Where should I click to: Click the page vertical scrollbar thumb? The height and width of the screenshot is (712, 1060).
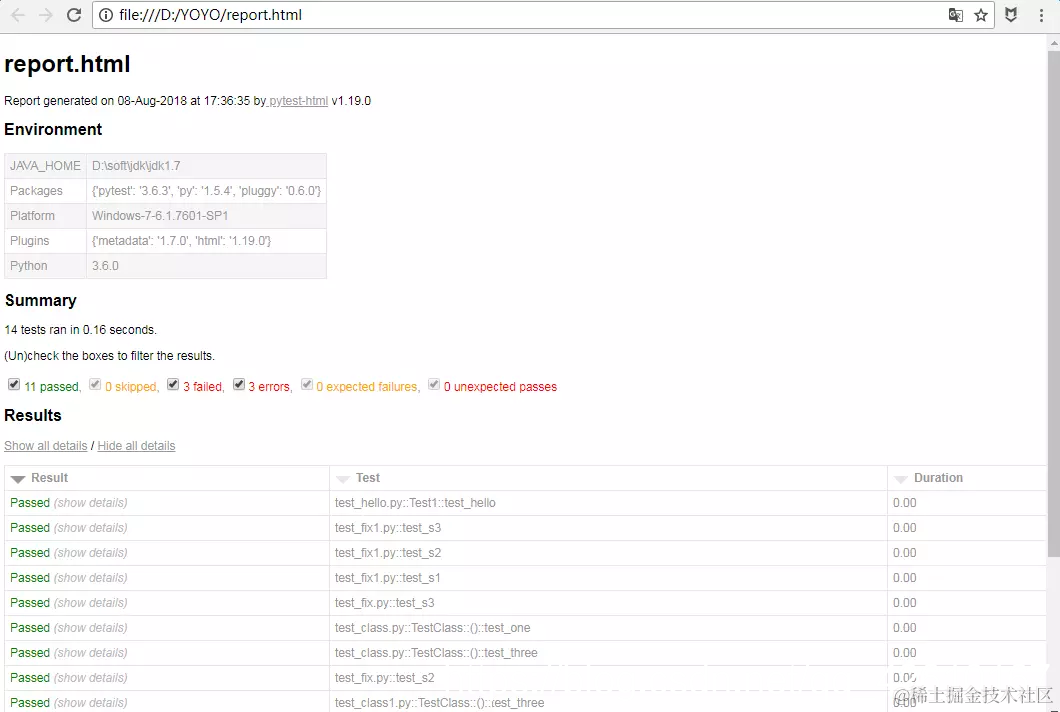coord(1053,304)
